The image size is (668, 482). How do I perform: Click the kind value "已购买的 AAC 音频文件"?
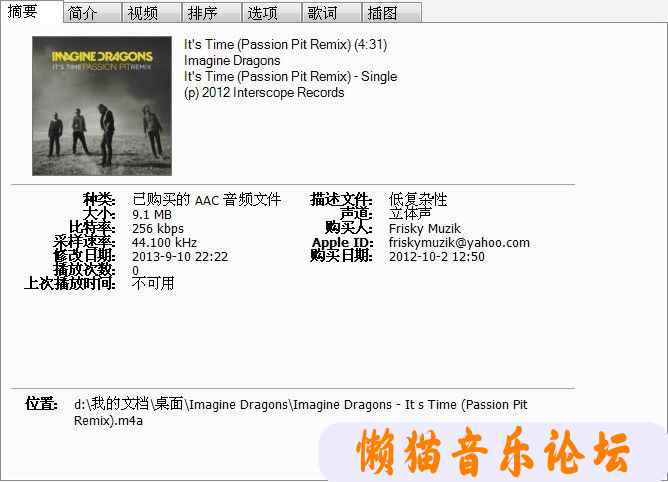click(x=207, y=199)
